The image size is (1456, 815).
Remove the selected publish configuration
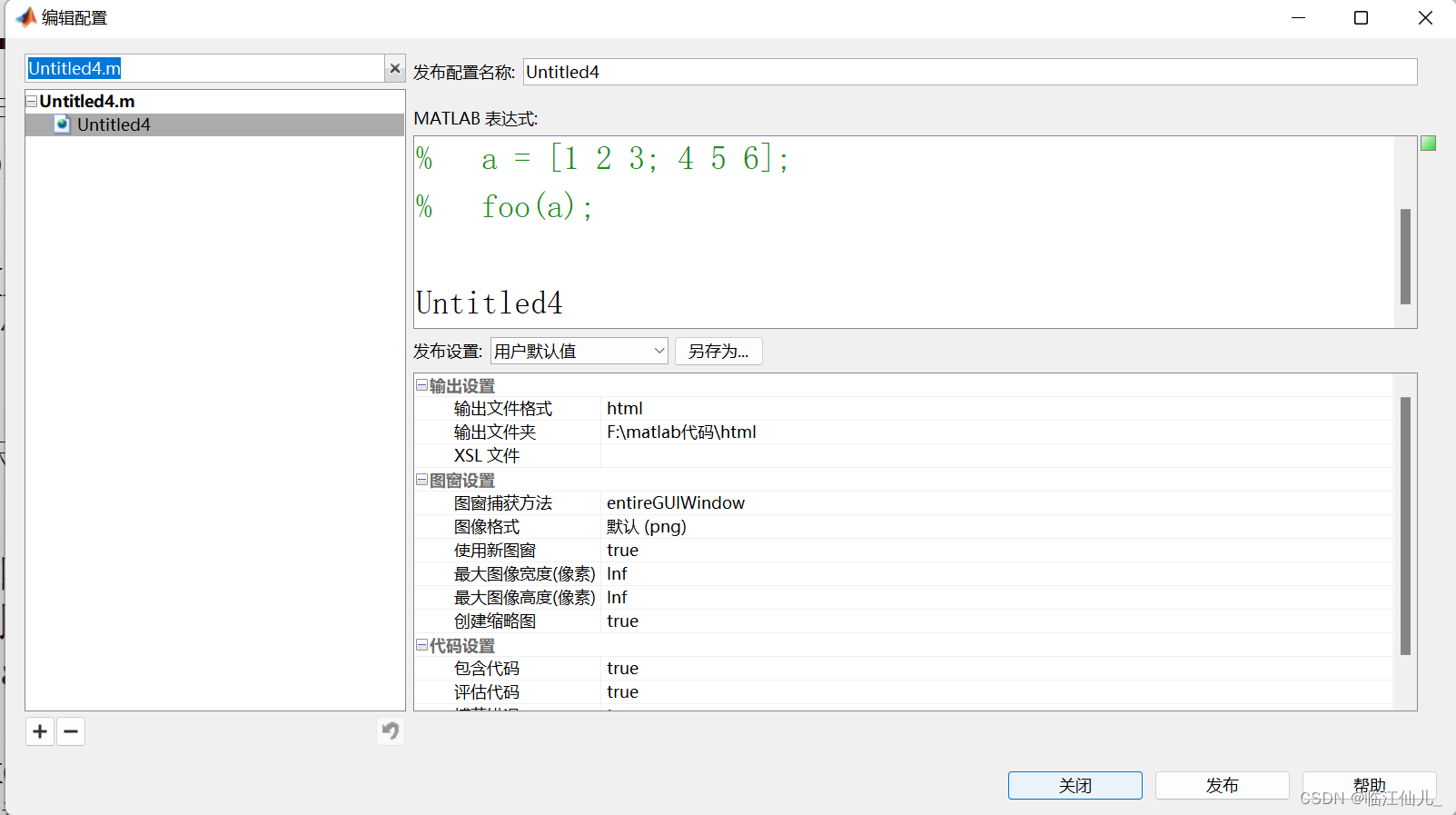click(x=71, y=731)
